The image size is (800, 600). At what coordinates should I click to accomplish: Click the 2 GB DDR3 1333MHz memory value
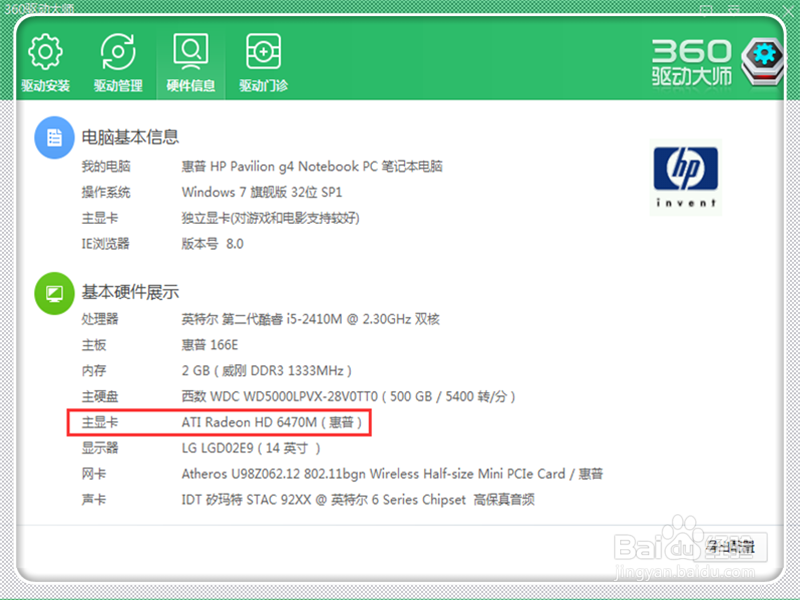(266, 371)
